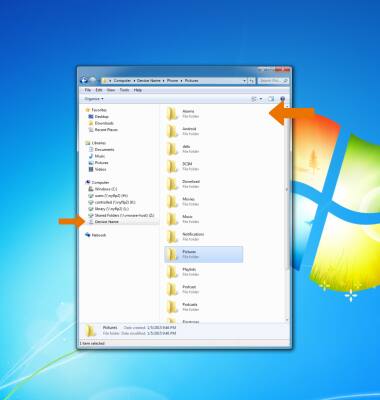Click the large Pictures folder icon in the details pane
The width and height of the screenshot is (380, 400).
[91, 330]
